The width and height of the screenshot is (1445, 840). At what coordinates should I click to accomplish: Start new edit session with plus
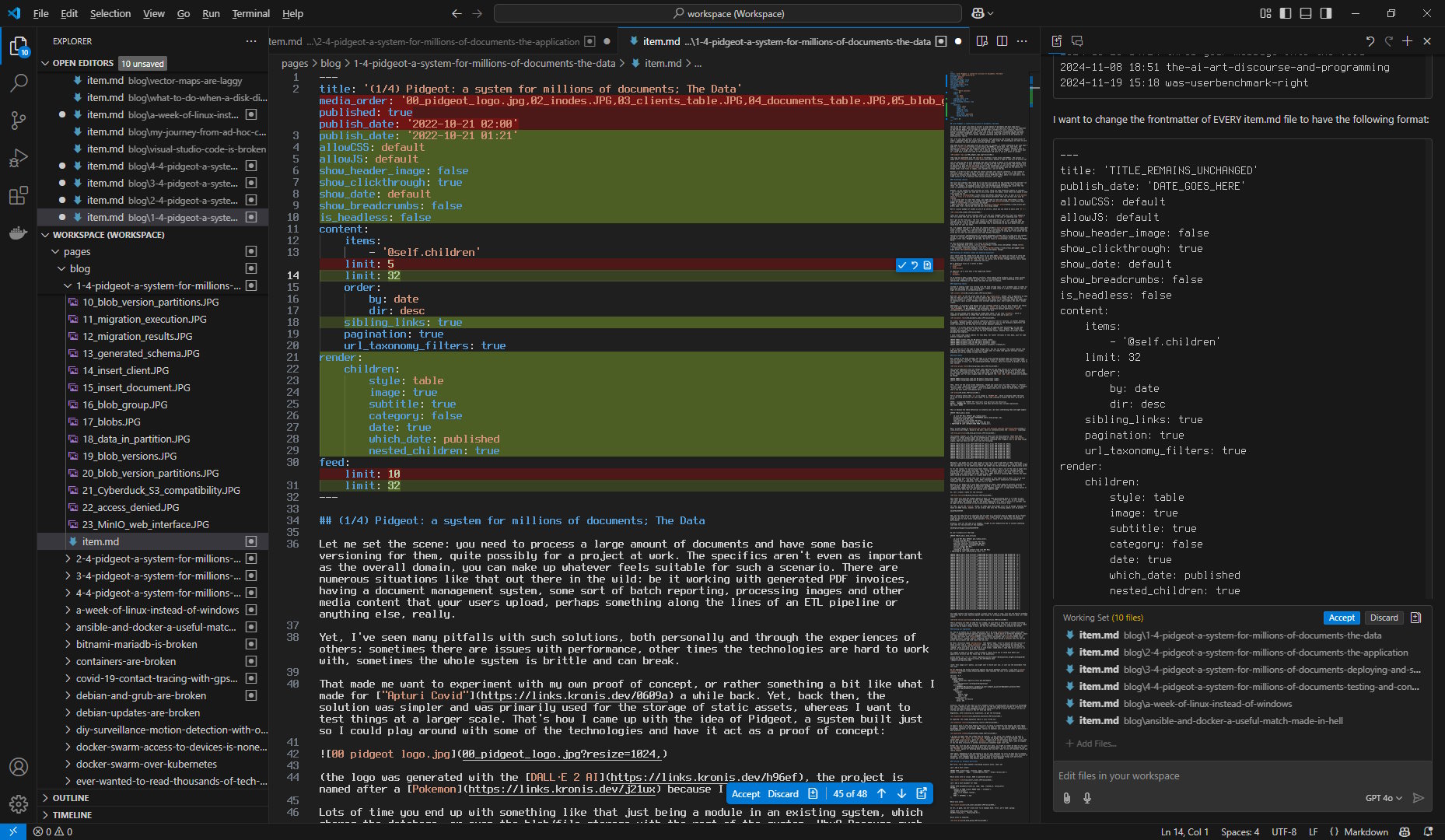click(1407, 41)
